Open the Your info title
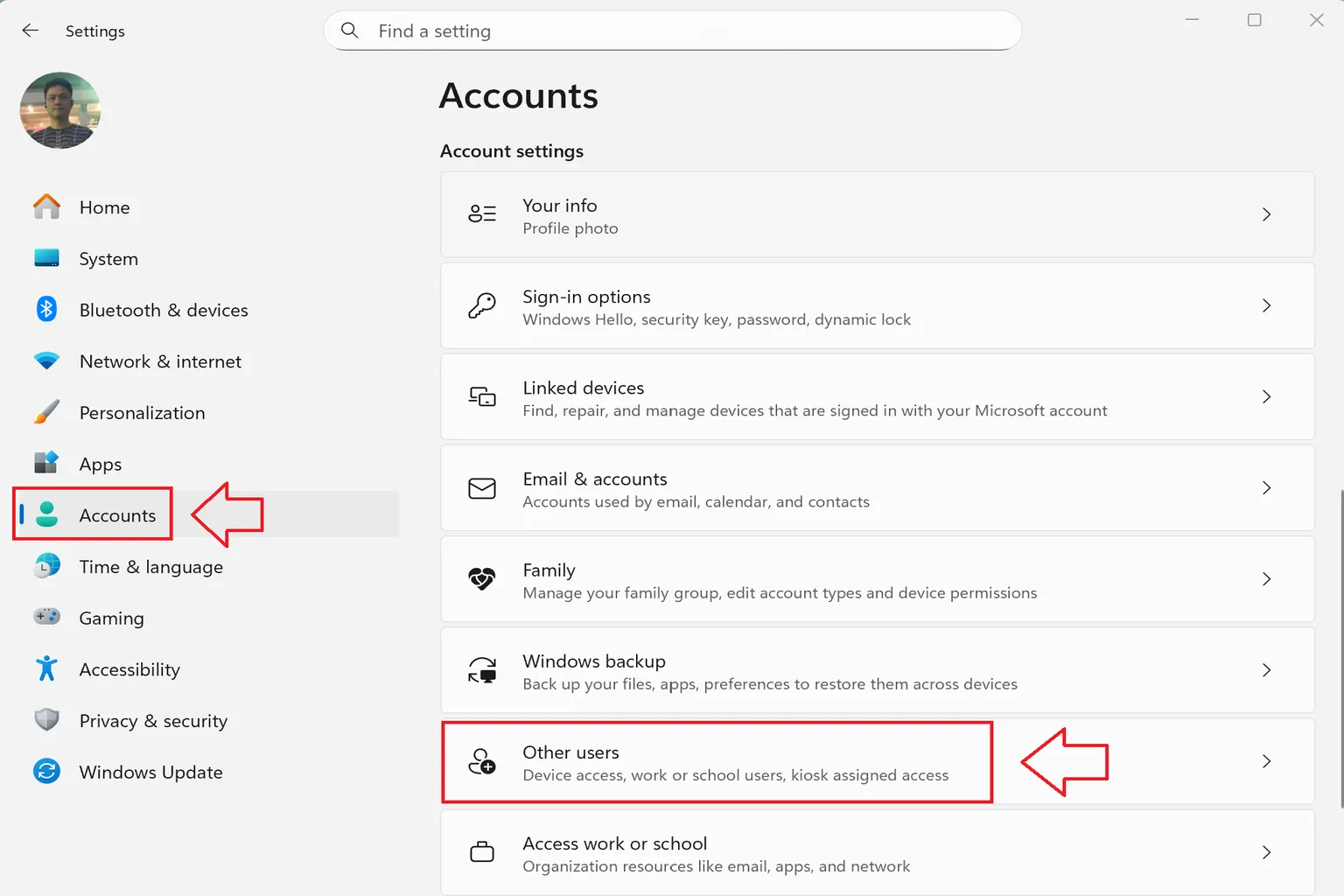1344x896 pixels. (x=560, y=206)
